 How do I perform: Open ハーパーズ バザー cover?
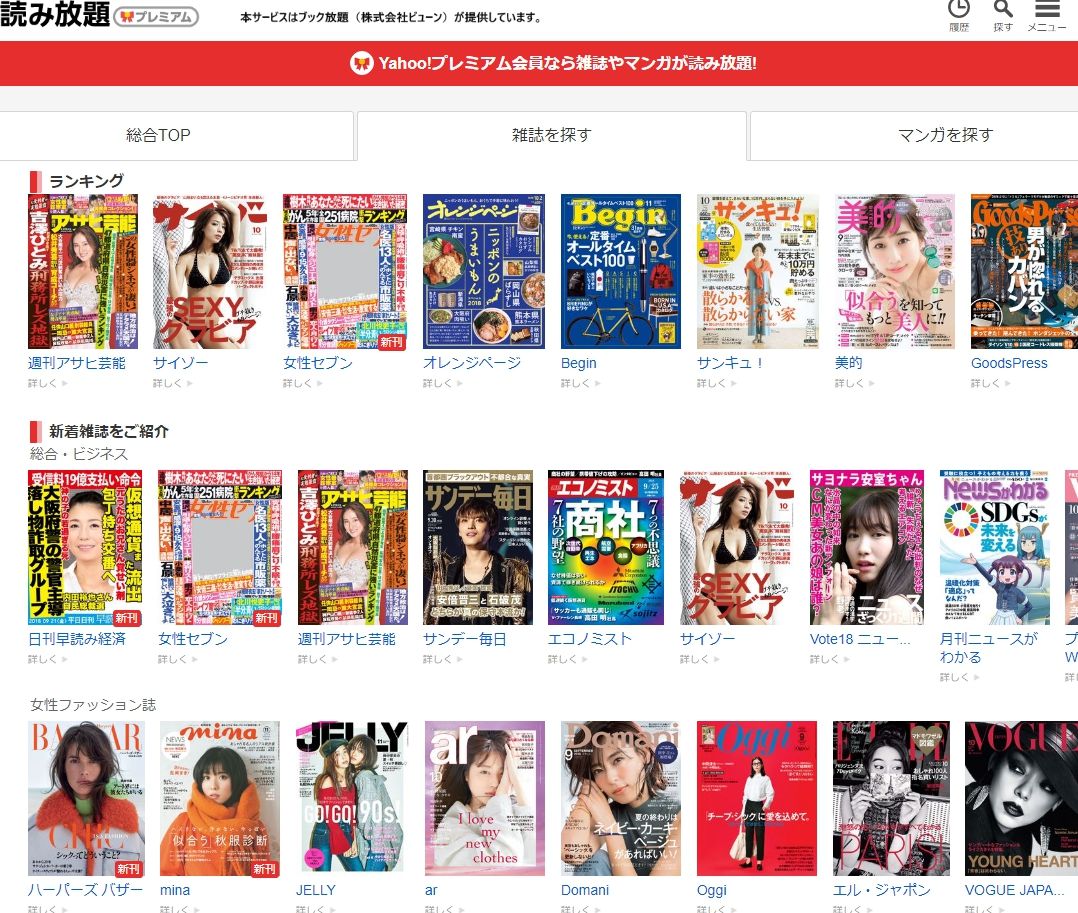pos(87,799)
